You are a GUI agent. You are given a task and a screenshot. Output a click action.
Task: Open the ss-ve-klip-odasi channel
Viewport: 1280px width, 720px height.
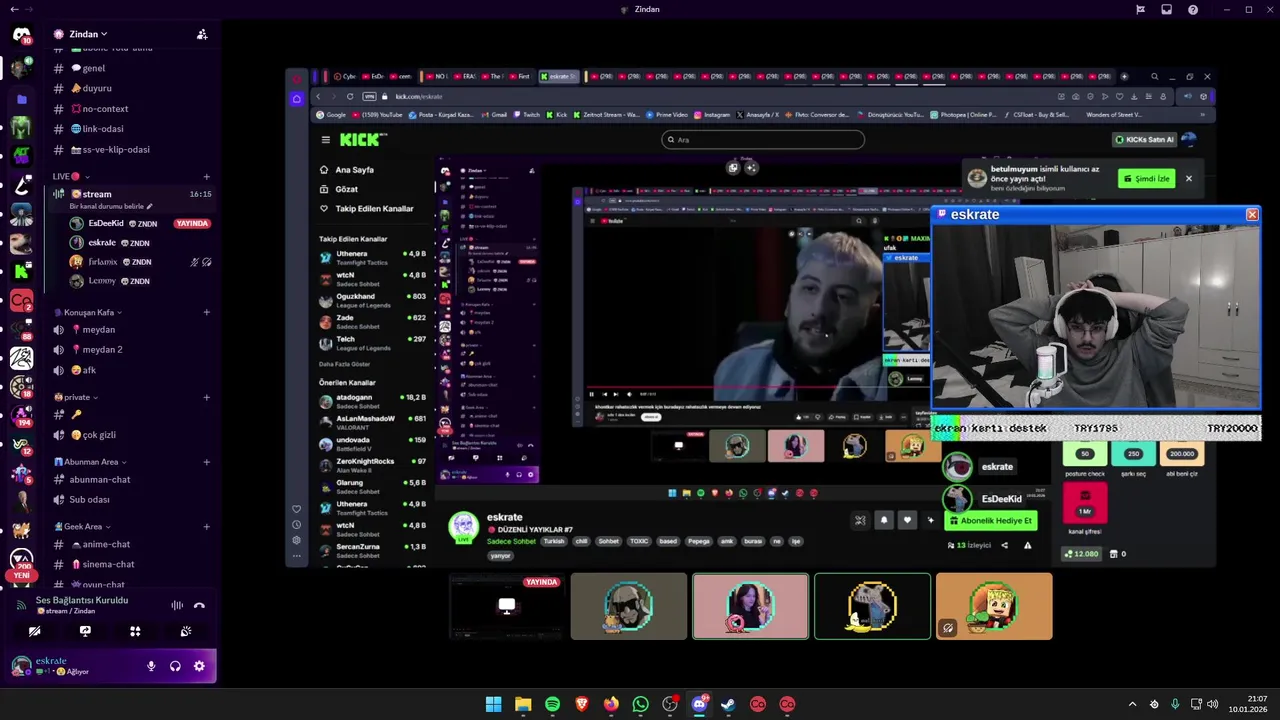[x=132, y=149]
